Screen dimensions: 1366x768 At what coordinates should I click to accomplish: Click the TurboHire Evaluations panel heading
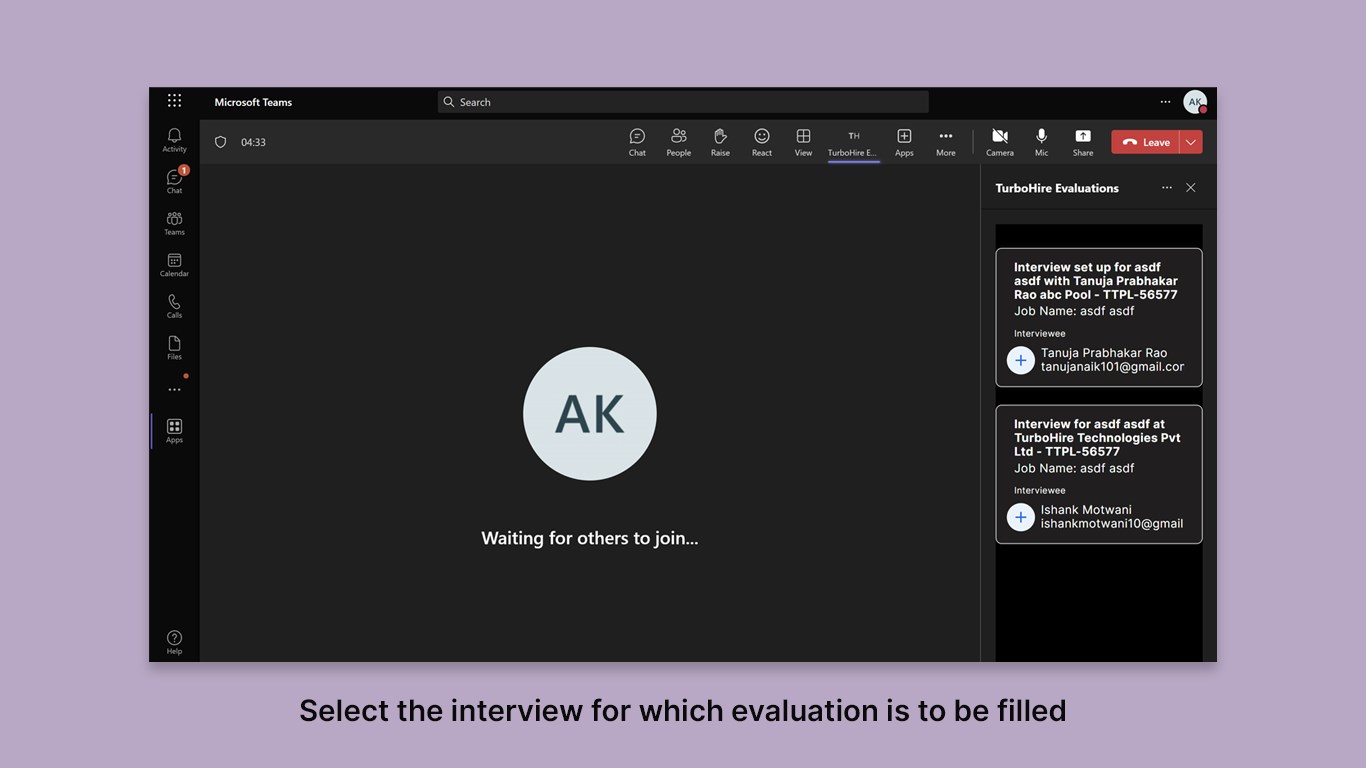click(x=1057, y=188)
